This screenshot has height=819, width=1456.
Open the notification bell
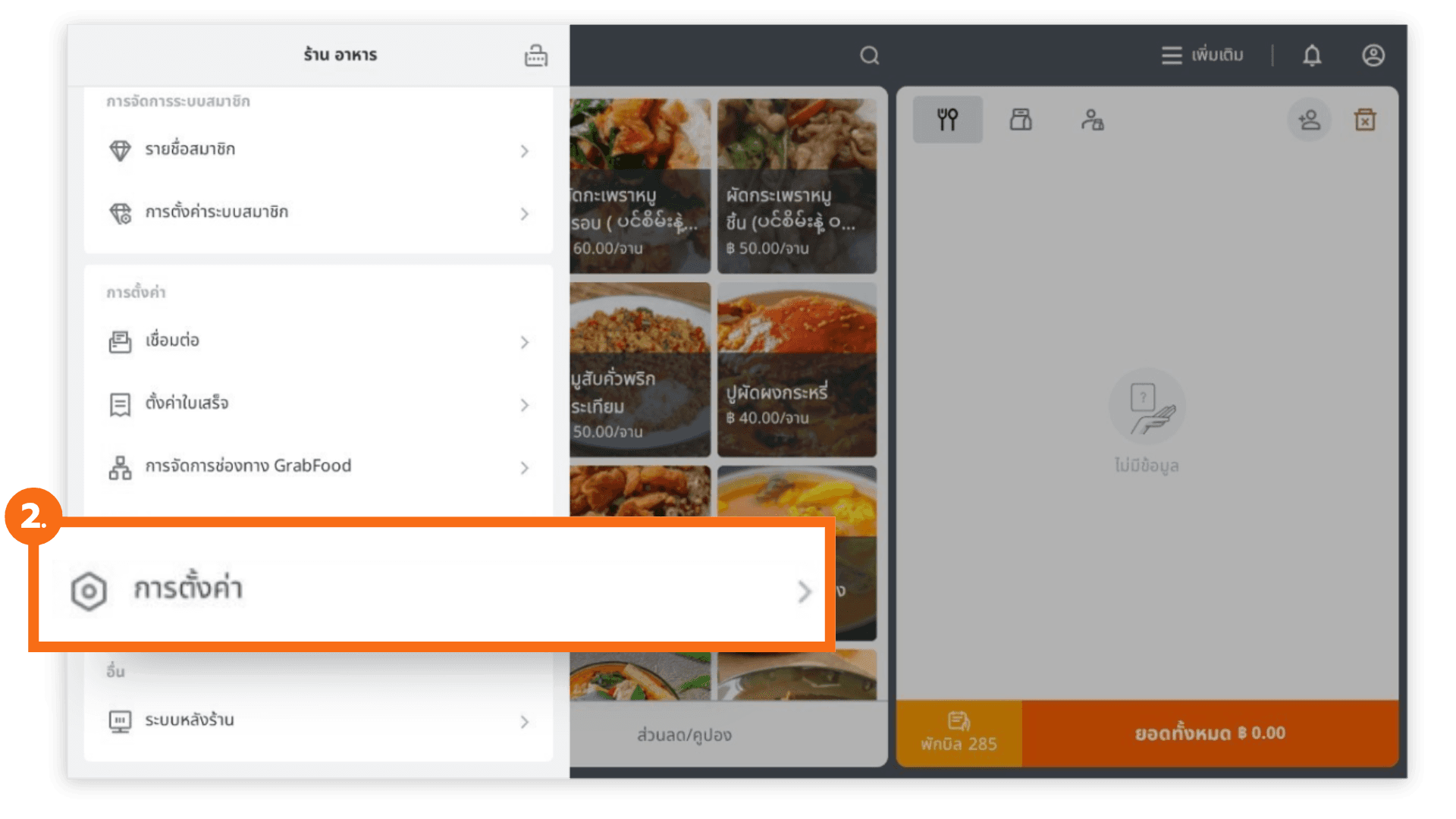pyautogui.click(x=1312, y=55)
